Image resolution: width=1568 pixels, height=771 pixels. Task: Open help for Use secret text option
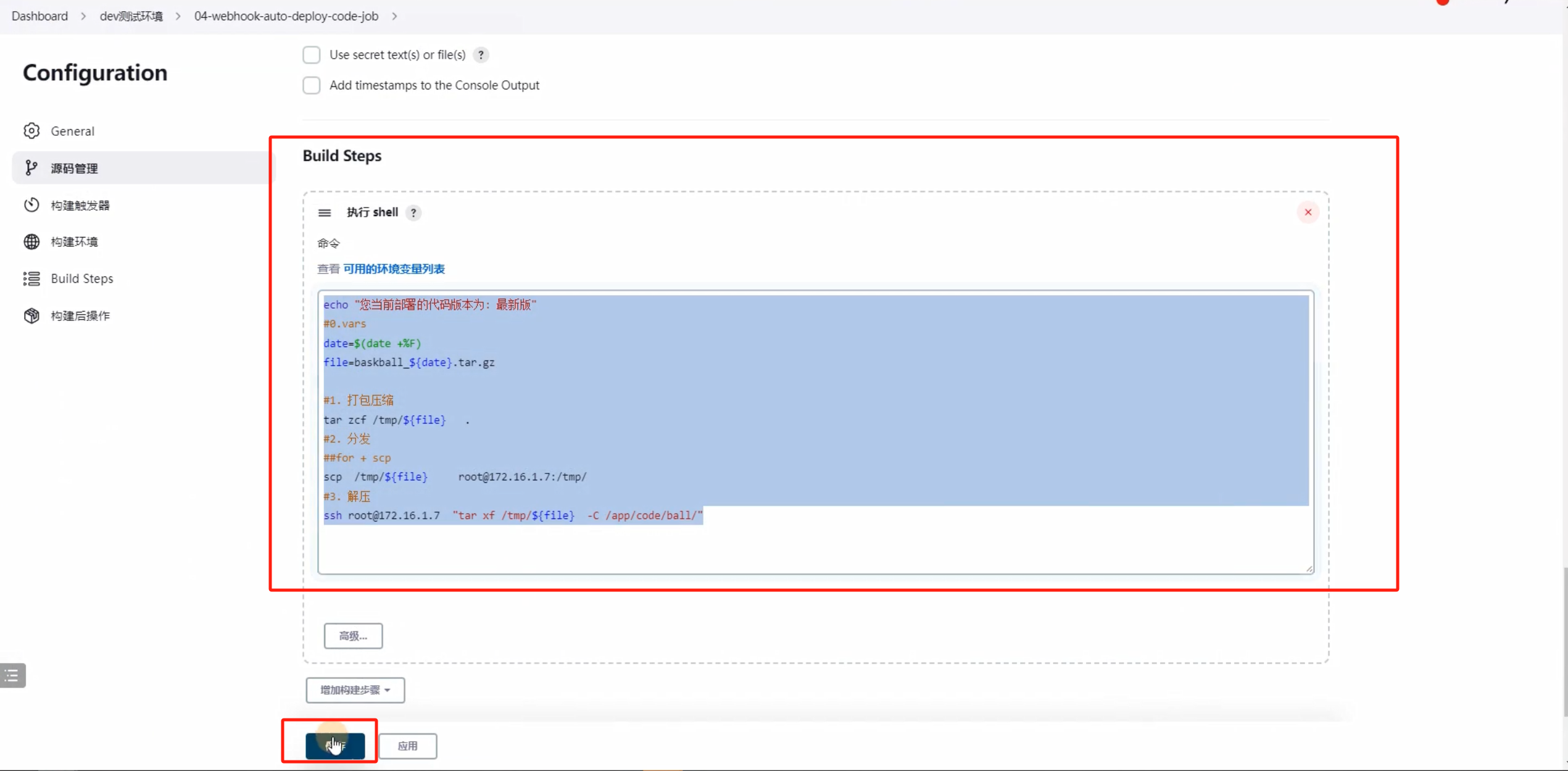tap(481, 55)
